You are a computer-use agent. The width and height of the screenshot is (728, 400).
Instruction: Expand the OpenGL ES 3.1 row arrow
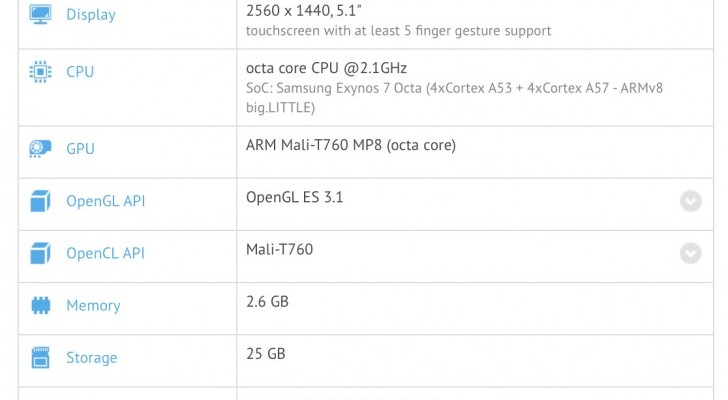[690, 201]
